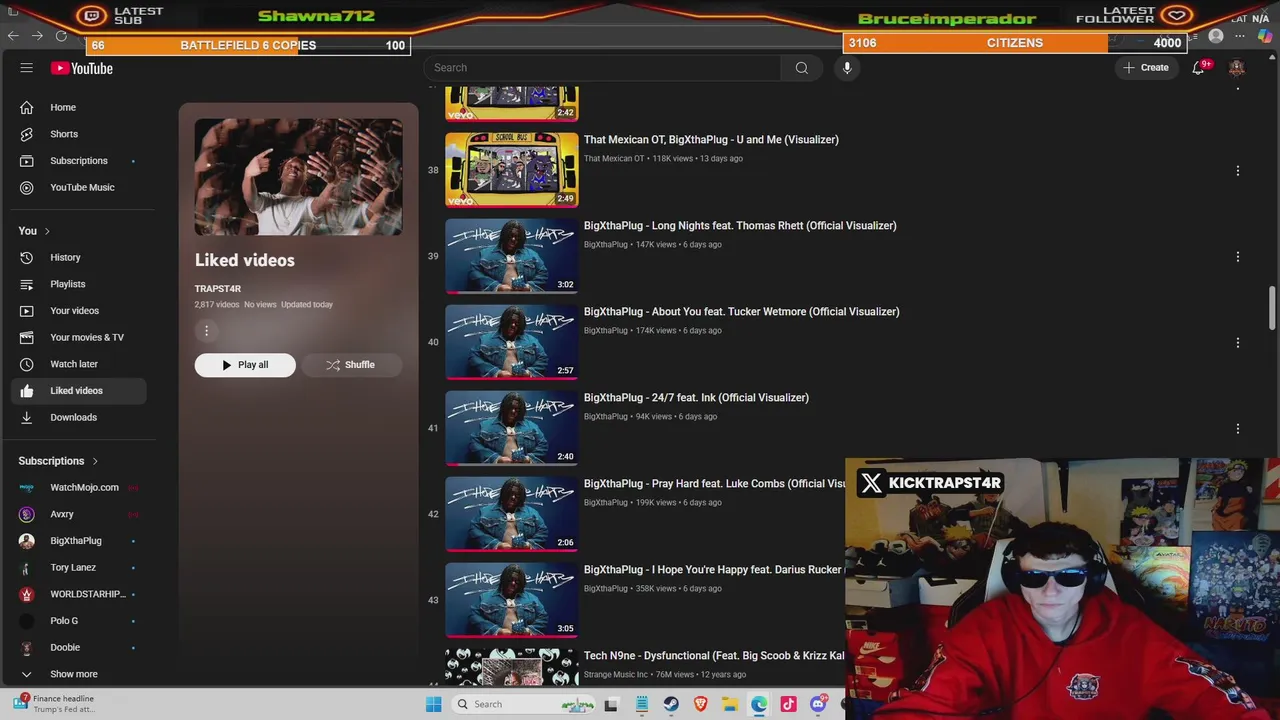
Task: Go back with browser back arrow
Action: pyautogui.click(x=13, y=36)
